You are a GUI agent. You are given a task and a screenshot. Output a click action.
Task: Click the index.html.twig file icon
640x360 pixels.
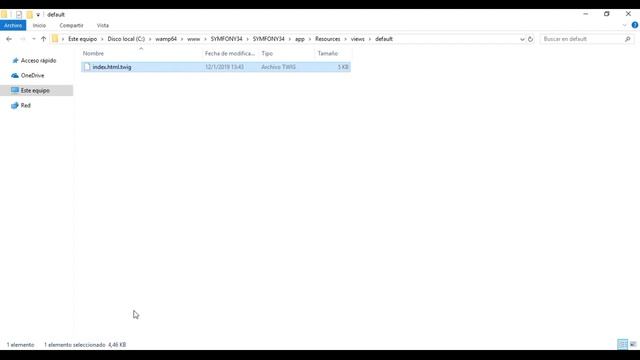point(87,67)
